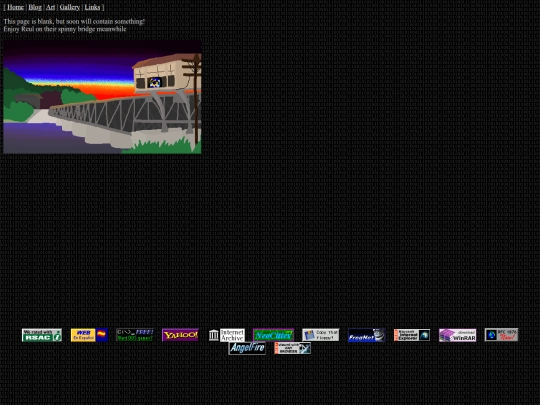
Task: Click the text 'This page is blank, but soon will contain something!'
Action: pyautogui.click(x=74, y=21)
